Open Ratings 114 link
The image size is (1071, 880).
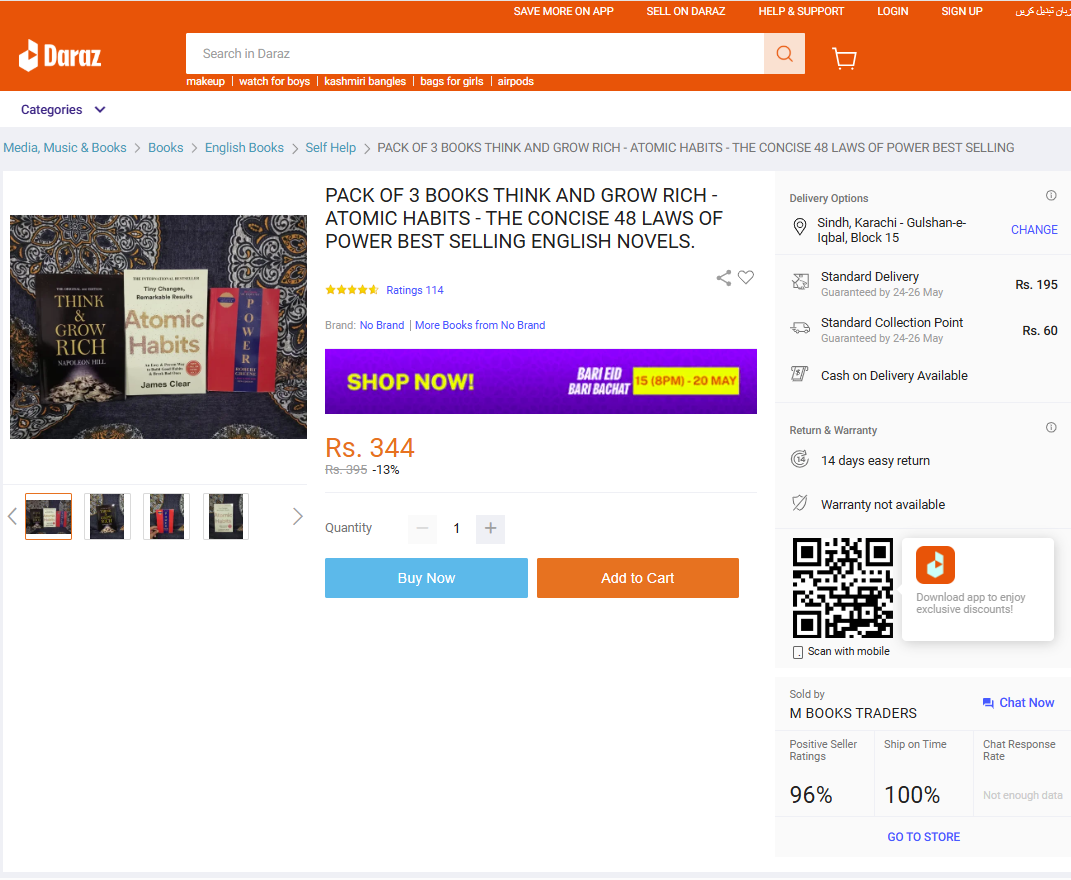point(415,290)
